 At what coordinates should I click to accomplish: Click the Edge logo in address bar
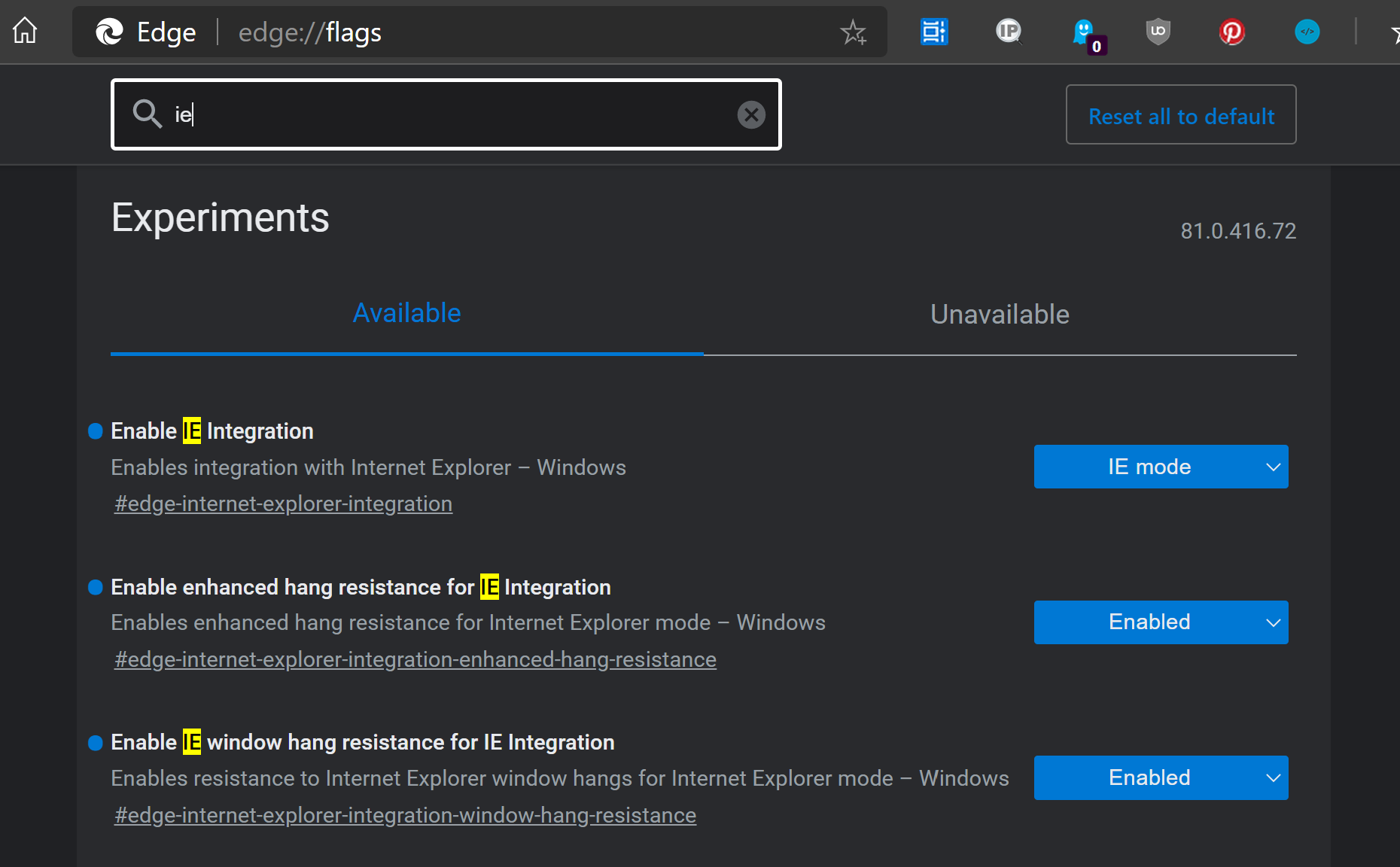coord(109,32)
